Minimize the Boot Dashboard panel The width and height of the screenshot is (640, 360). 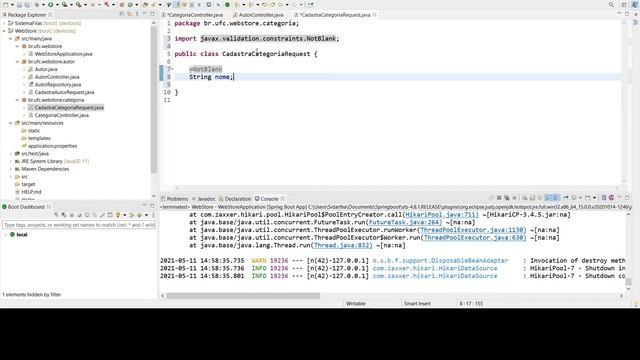(144, 206)
